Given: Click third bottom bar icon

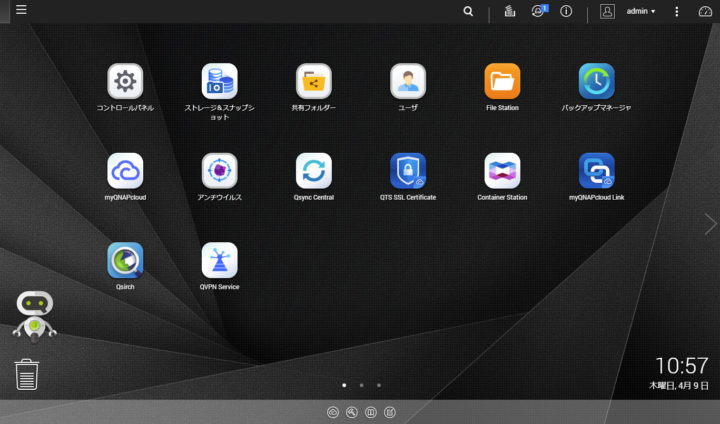Looking at the screenshot, I should (371, 413).
